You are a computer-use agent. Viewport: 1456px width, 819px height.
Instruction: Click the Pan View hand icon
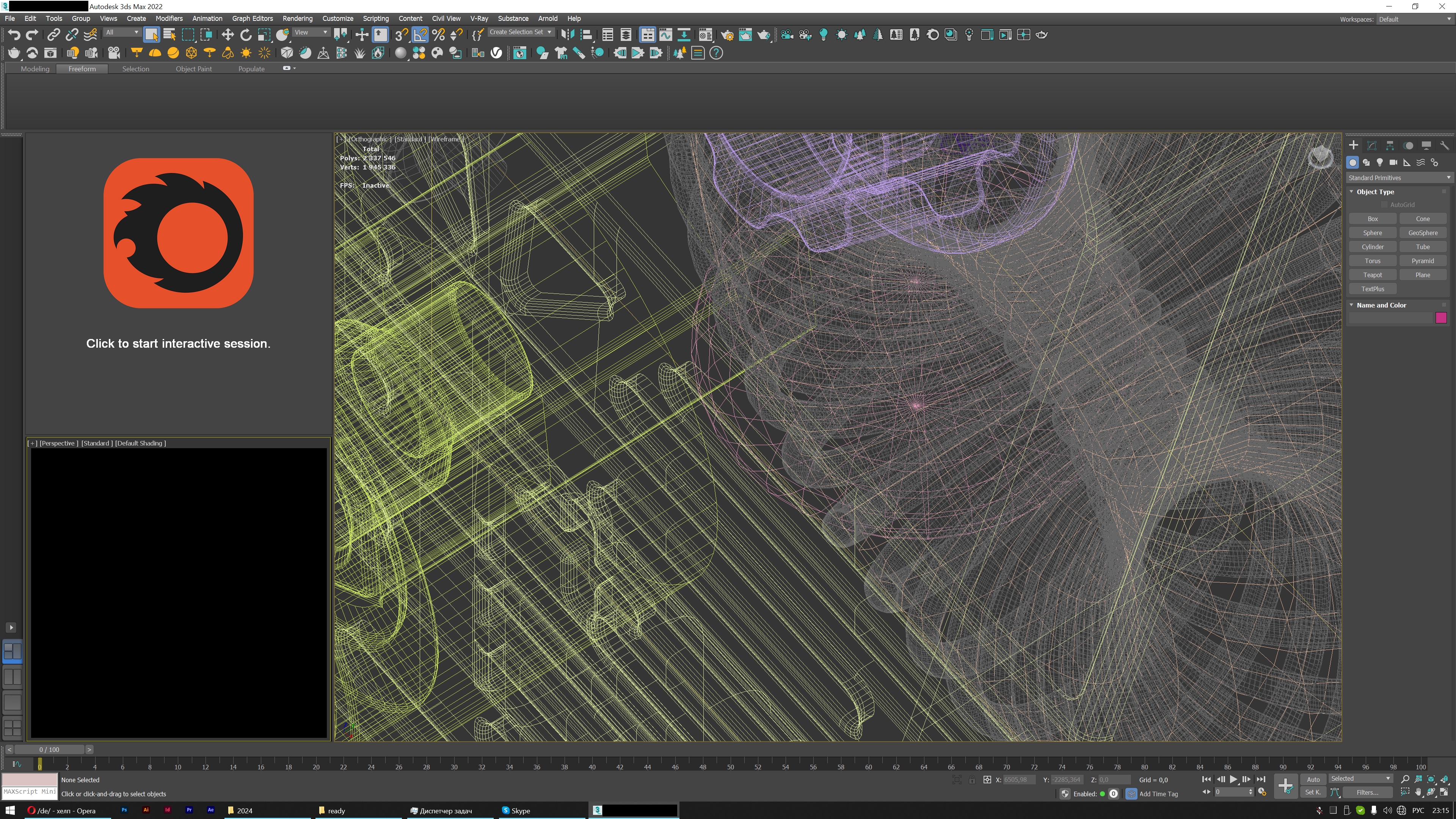coord(1418,792)
